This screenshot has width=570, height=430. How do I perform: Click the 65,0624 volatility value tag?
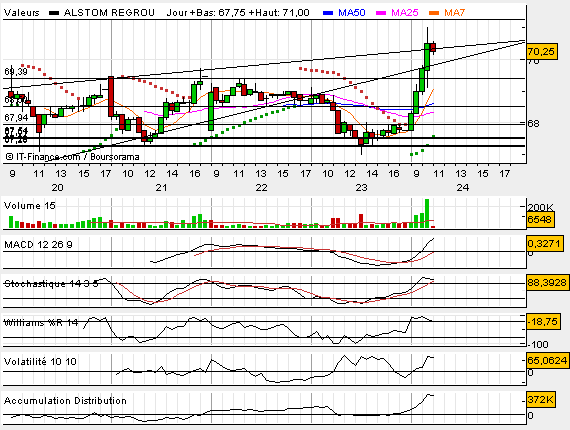click(x=547, y=361)
